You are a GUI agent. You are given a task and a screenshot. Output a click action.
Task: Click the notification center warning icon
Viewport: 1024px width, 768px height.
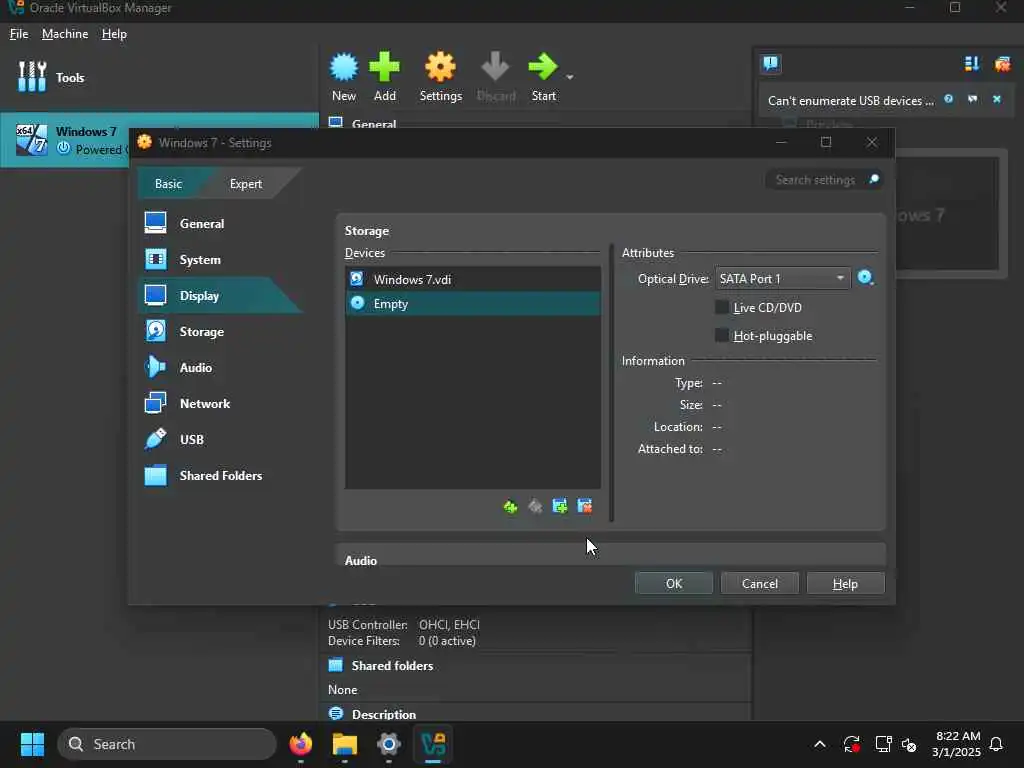pyautogui.click(x=771, y=63)
